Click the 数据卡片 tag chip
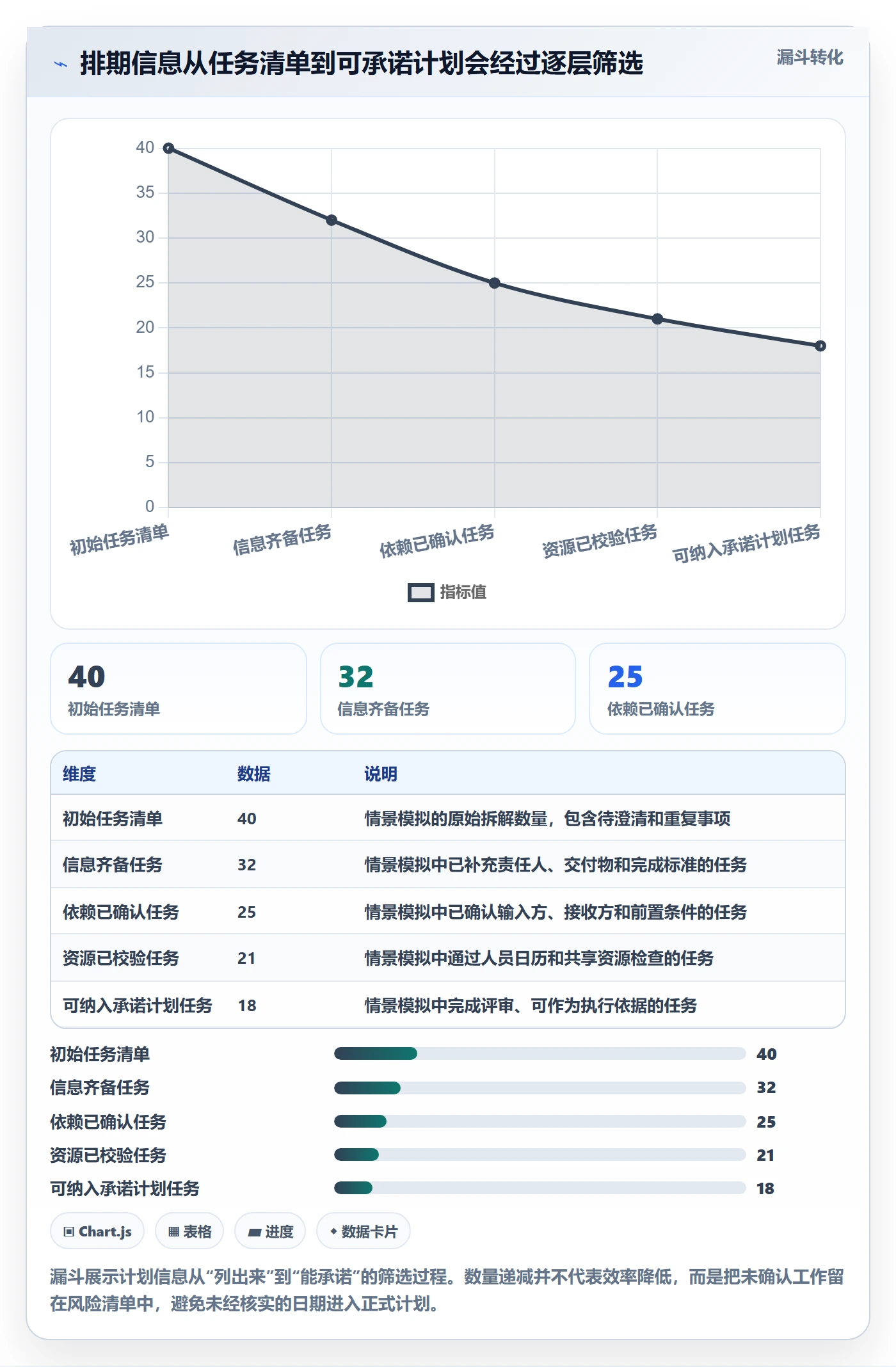 click(x=364, y=1231)
